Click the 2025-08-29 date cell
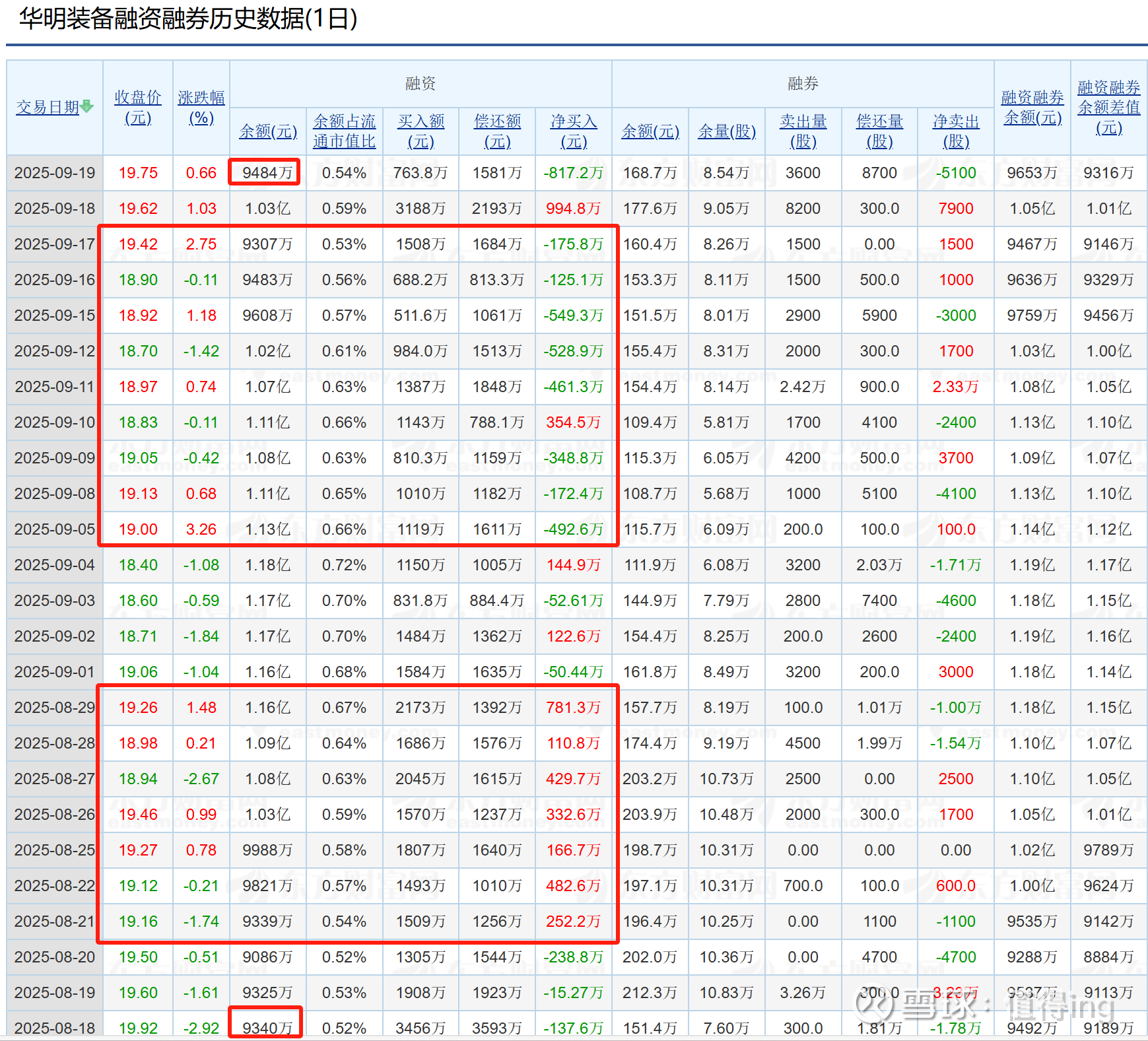 [55, 708]
